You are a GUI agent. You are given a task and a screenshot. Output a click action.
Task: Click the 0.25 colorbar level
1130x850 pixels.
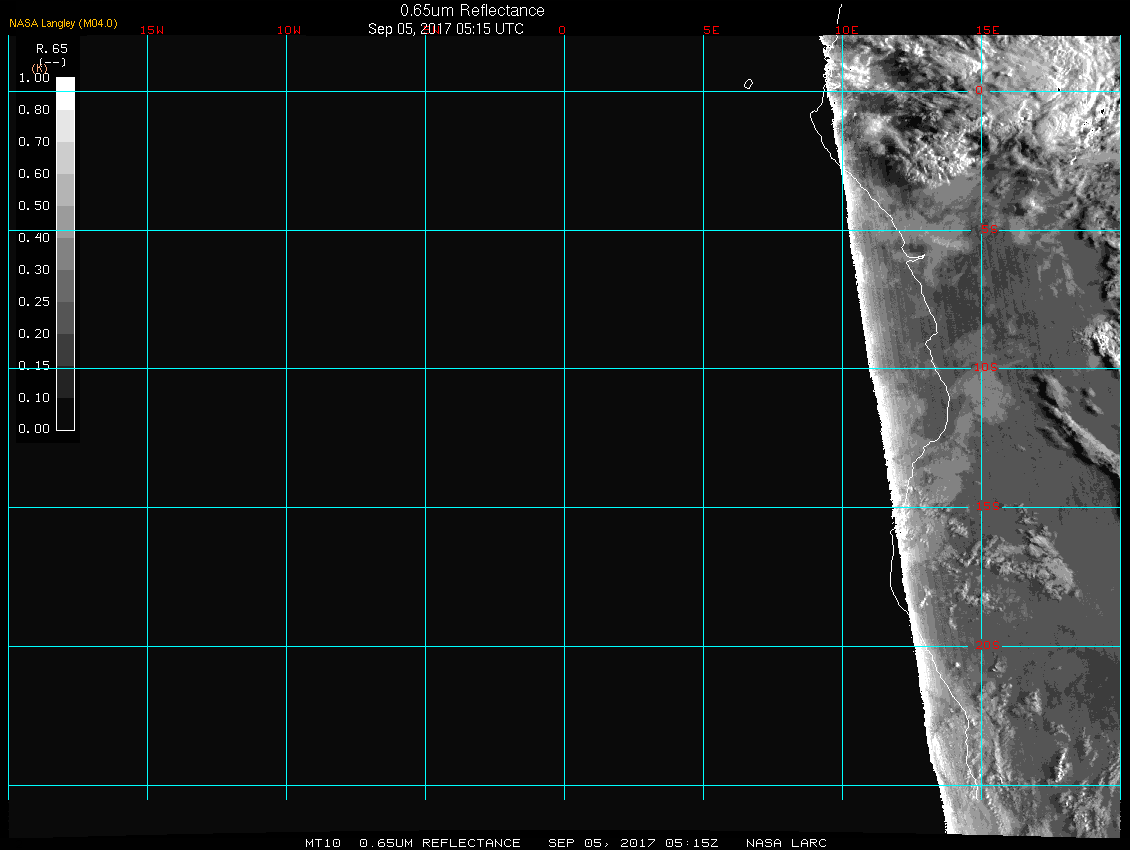[65, 308]
